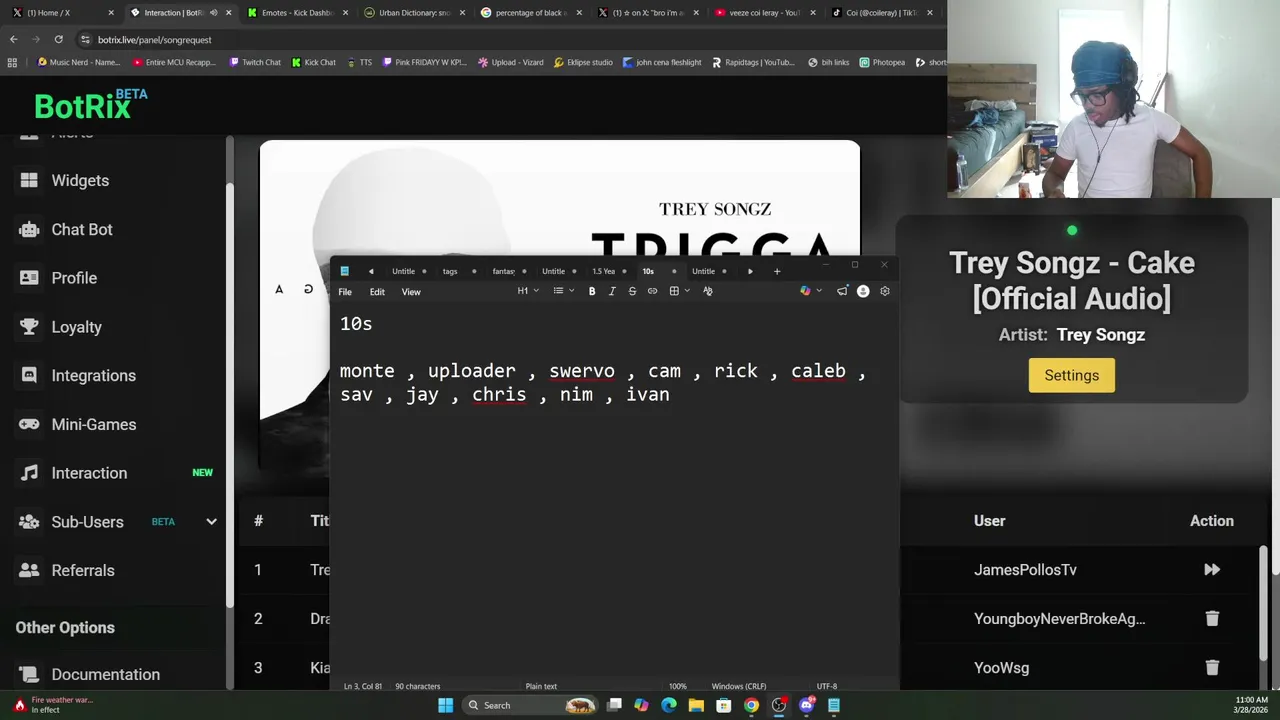Click clear formatting icon in Notepad
The height and width of the screenshot is (720, 1280).
point(708,291)
